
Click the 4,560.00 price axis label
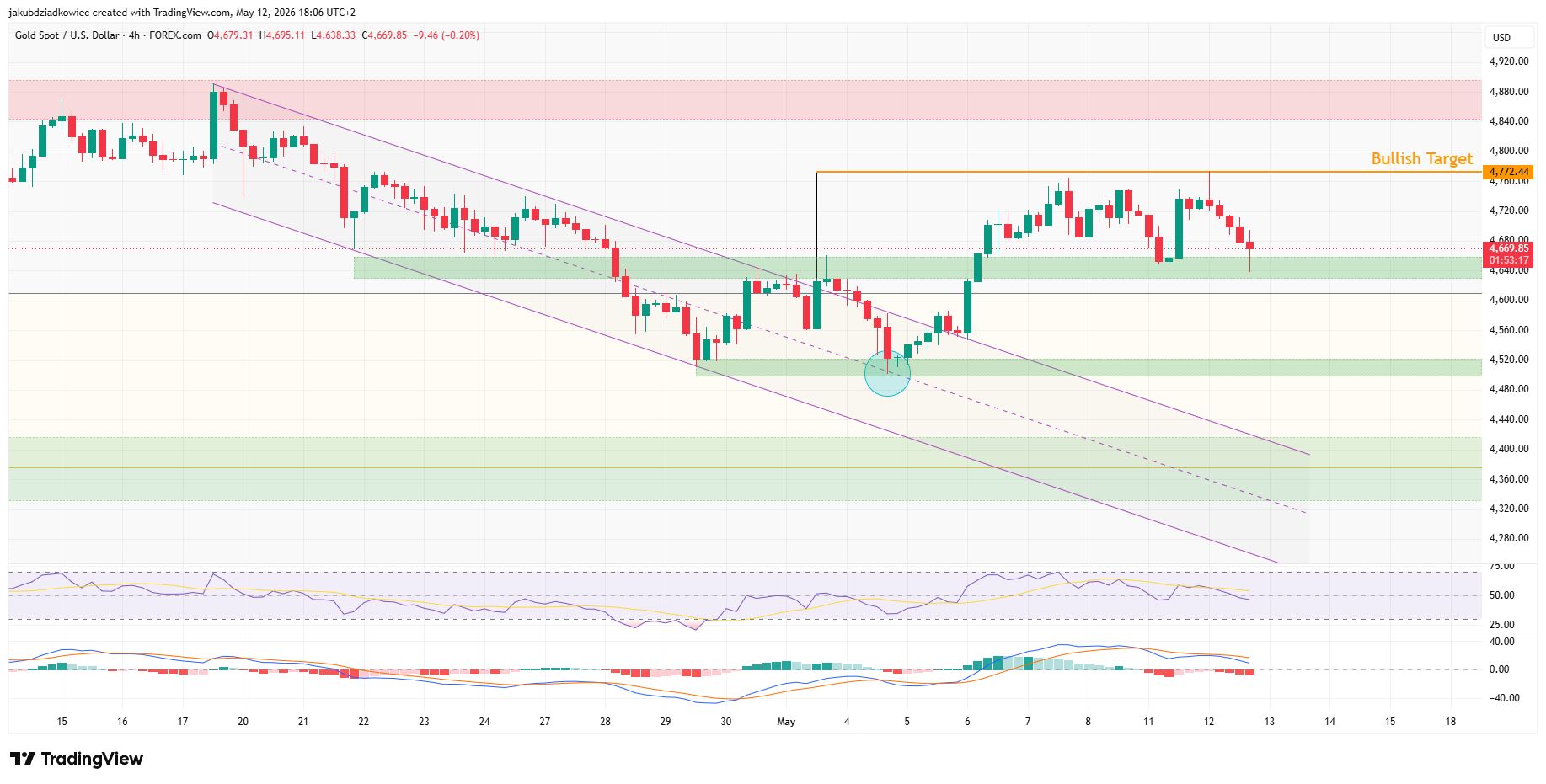[x=1508, y=330]
